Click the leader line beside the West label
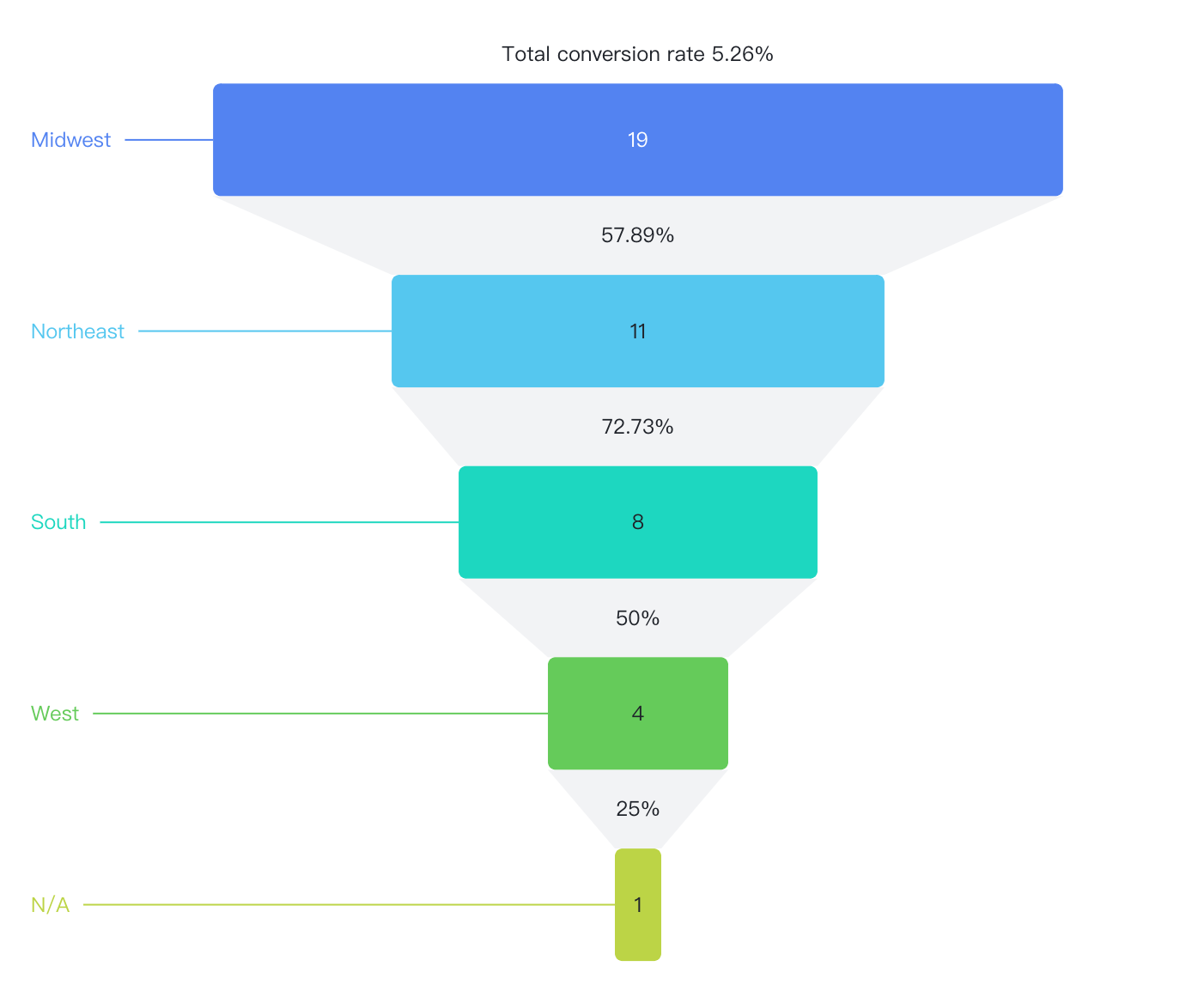Screen dimensions: 1204x991 (x=318, y=714)
